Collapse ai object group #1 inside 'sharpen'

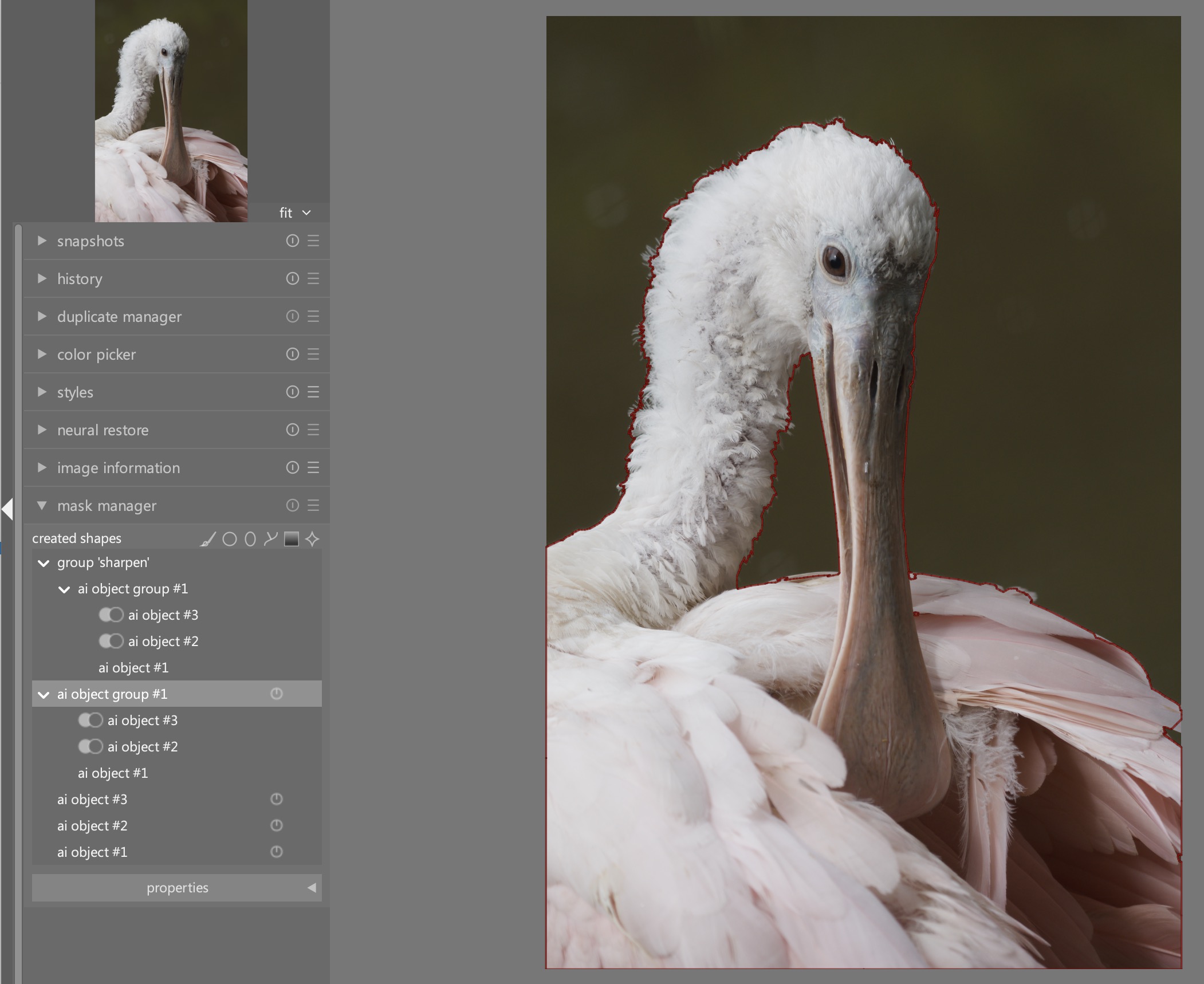(64, 589)
